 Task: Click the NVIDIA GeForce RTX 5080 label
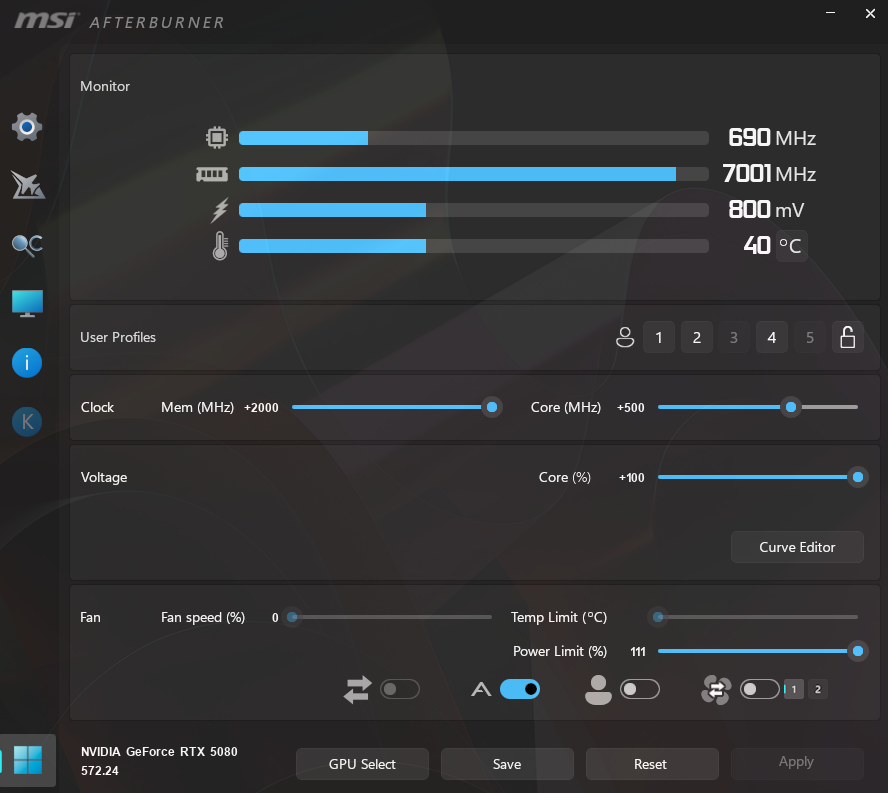[159, 752]
